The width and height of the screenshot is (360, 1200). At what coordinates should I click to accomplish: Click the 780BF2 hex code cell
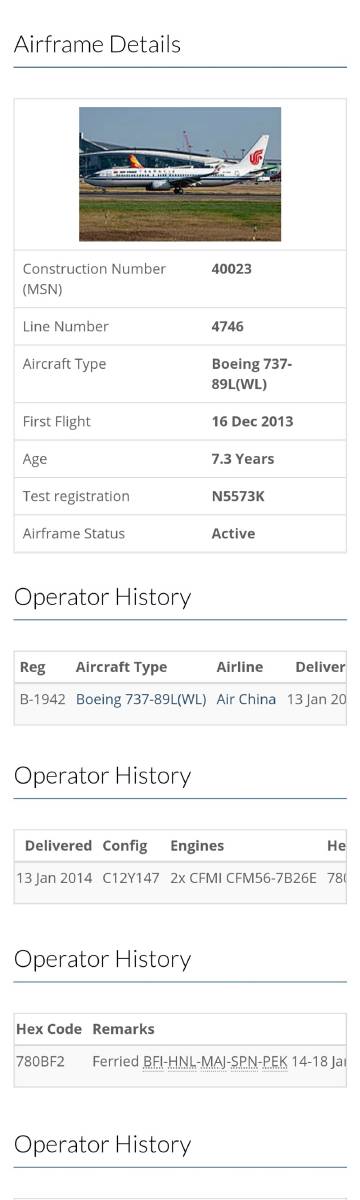click(41, 1061)
